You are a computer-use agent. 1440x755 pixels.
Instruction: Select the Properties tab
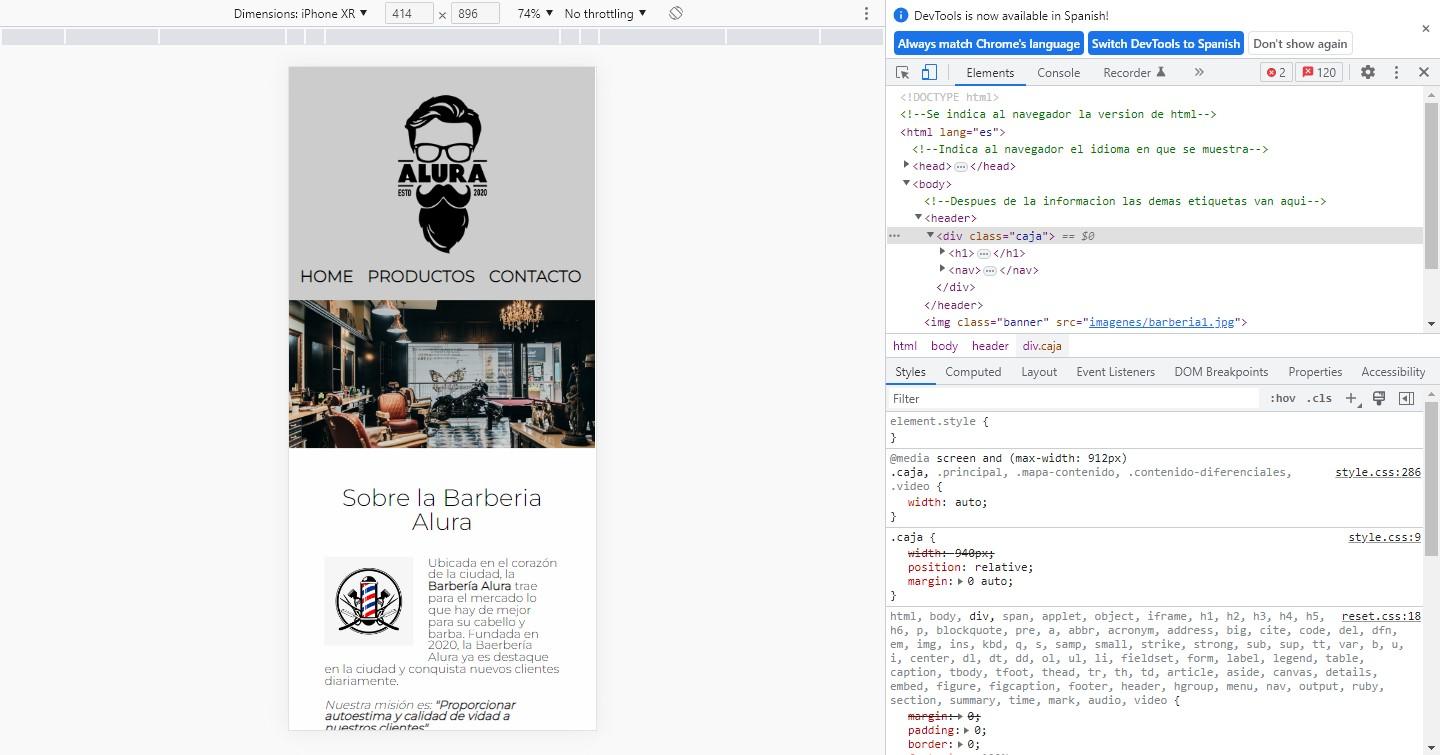(x=1315, y=372)
